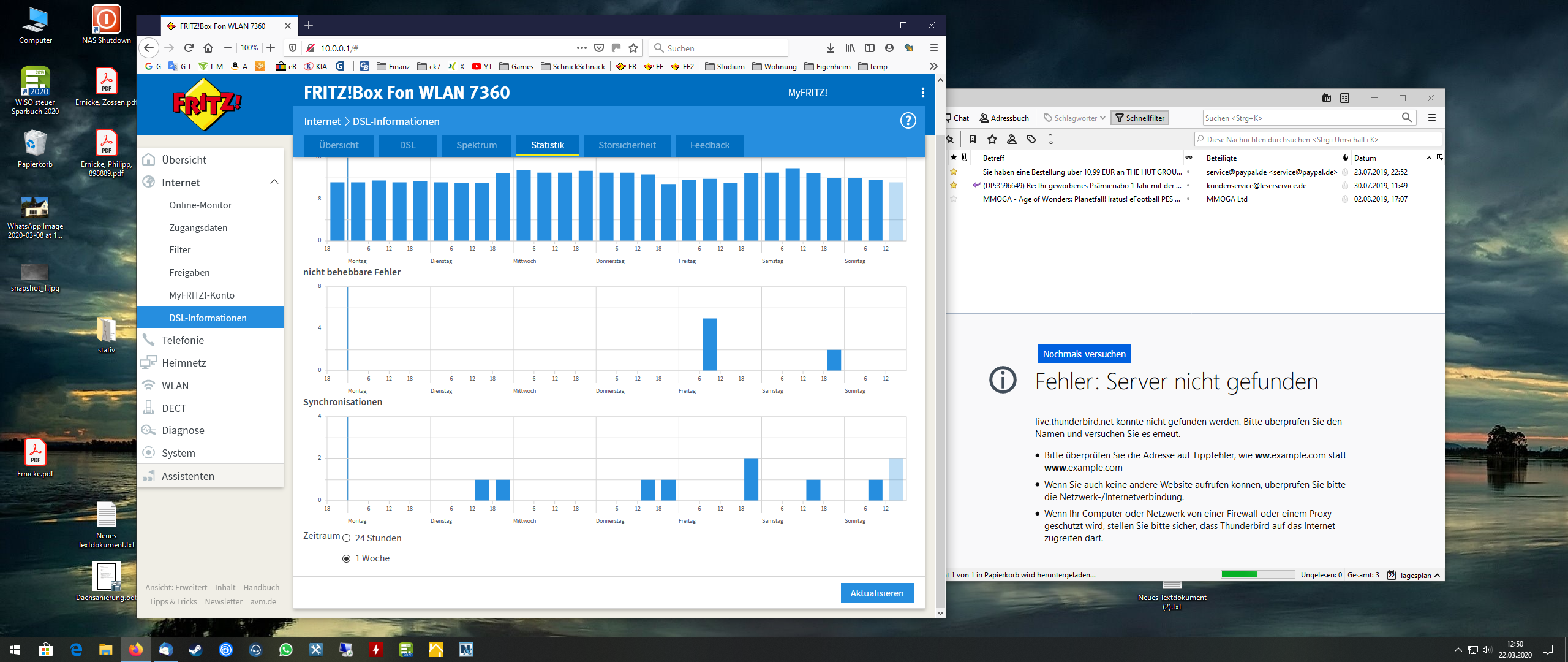Open Firefox downloads arrow icon
Image resolution: width=1568 pixels, height=662 pixels.
click(x=830, y=48)
